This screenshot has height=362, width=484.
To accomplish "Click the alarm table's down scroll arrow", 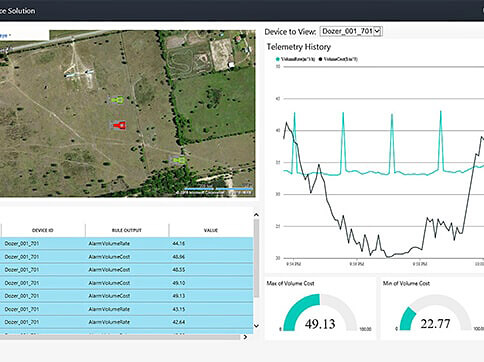I will [256, 326].
